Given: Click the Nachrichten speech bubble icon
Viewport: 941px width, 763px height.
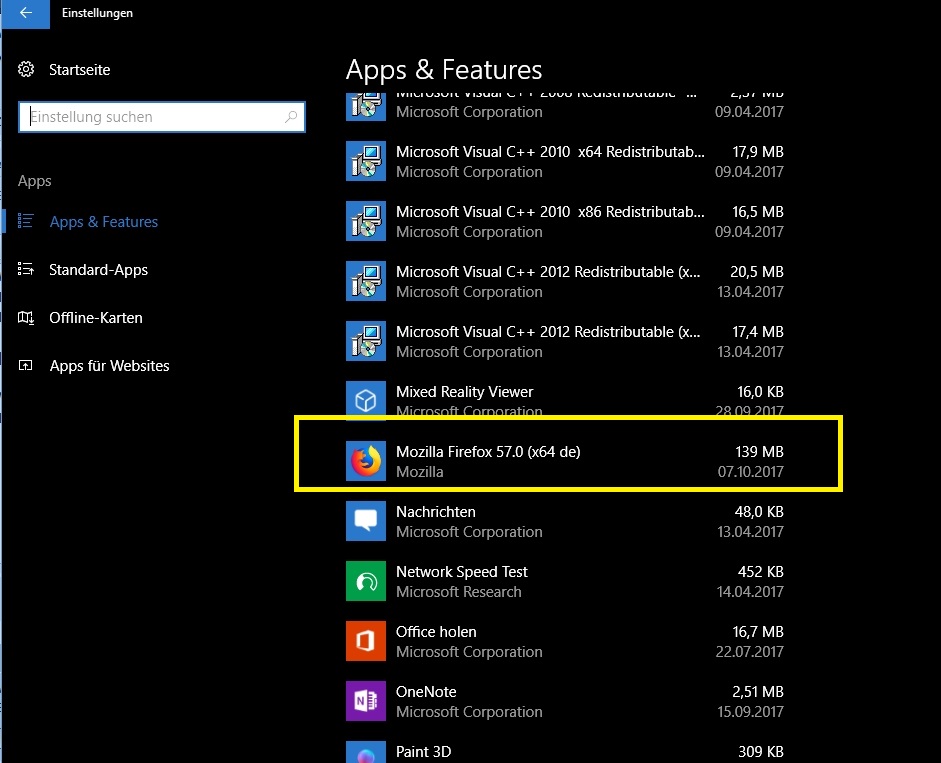Looking at the screenshot, I should (x=366, y=521).
